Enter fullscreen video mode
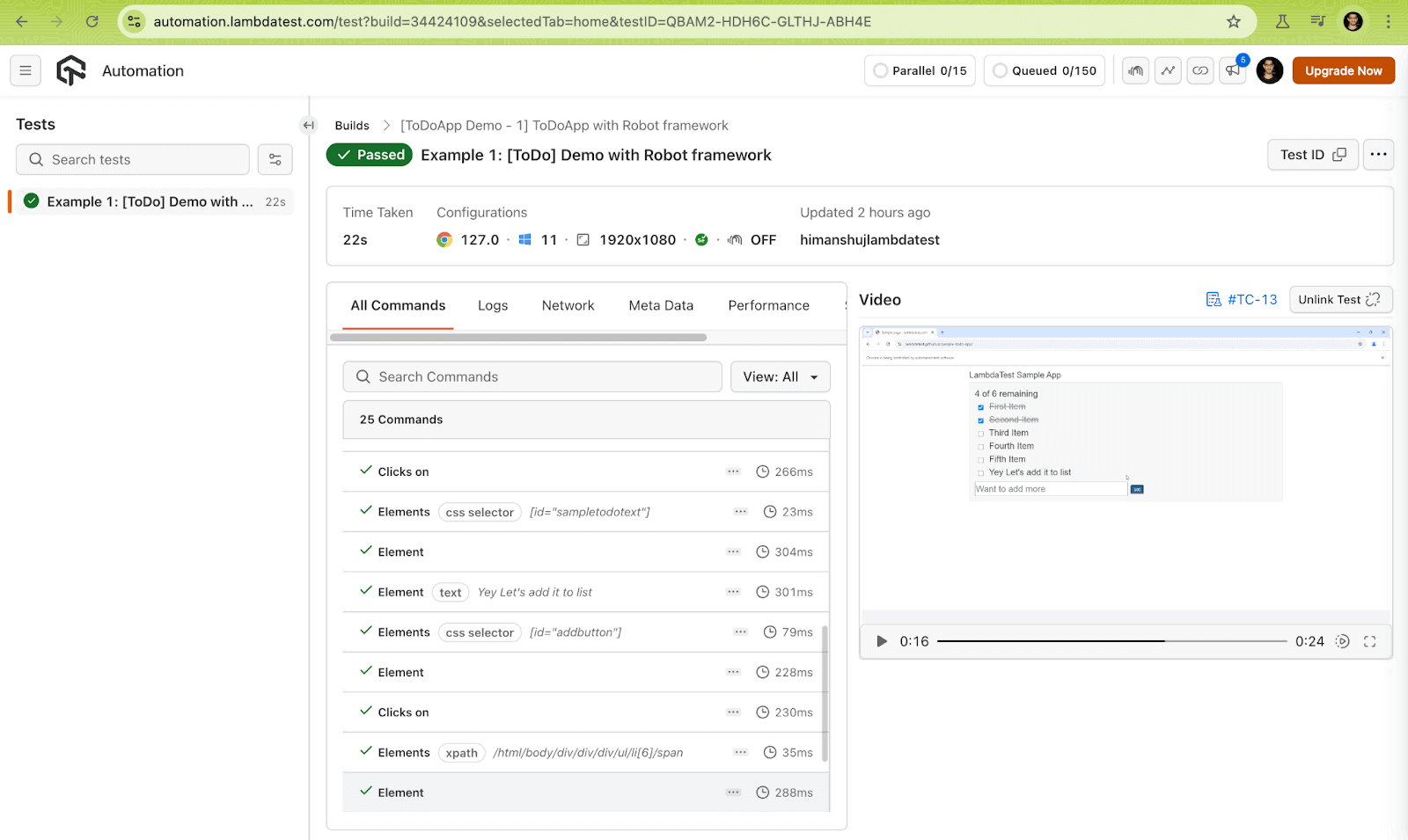1408x840 pixels. tap(1369, 641)
